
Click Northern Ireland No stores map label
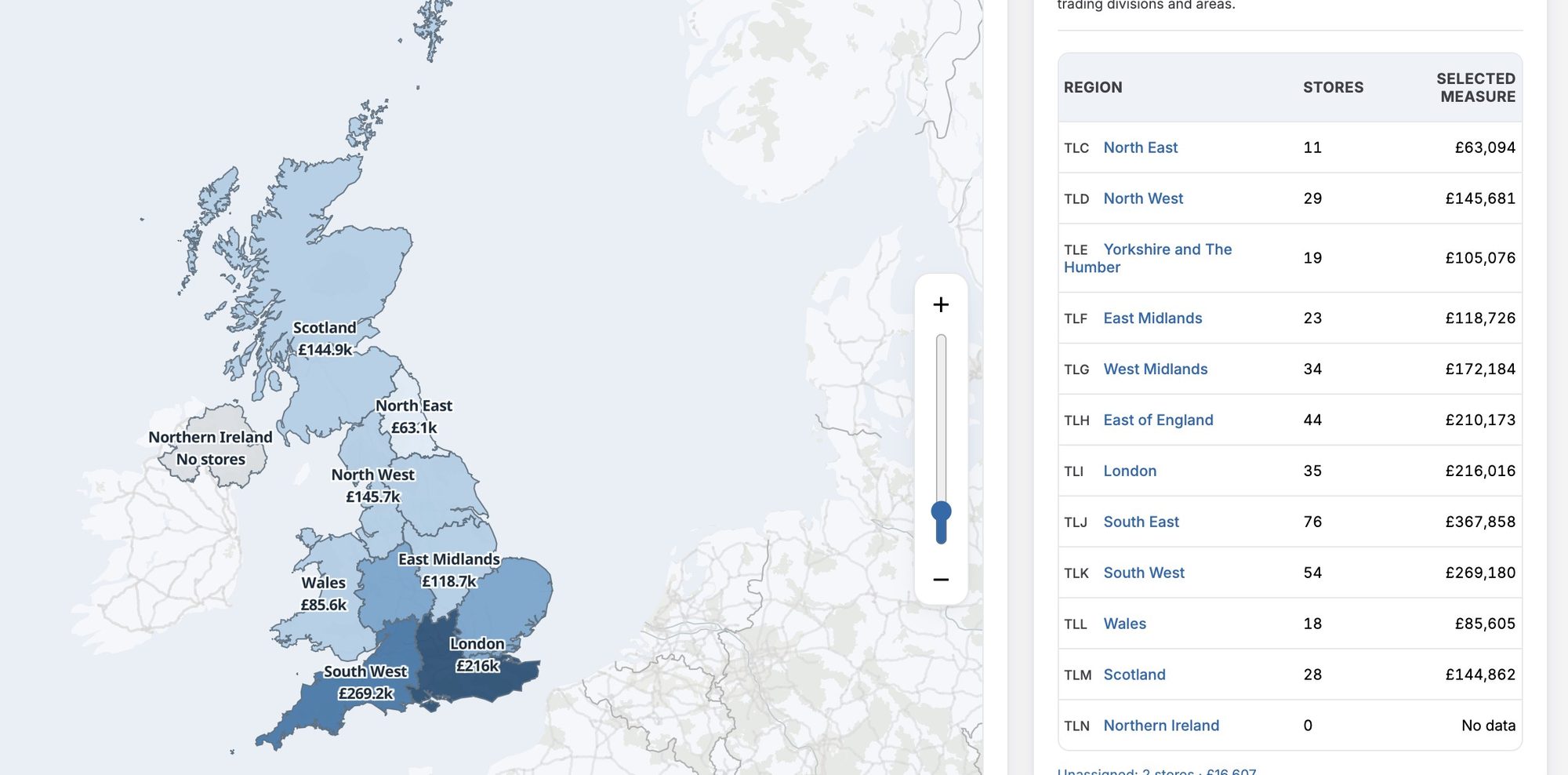coord(211,448)
